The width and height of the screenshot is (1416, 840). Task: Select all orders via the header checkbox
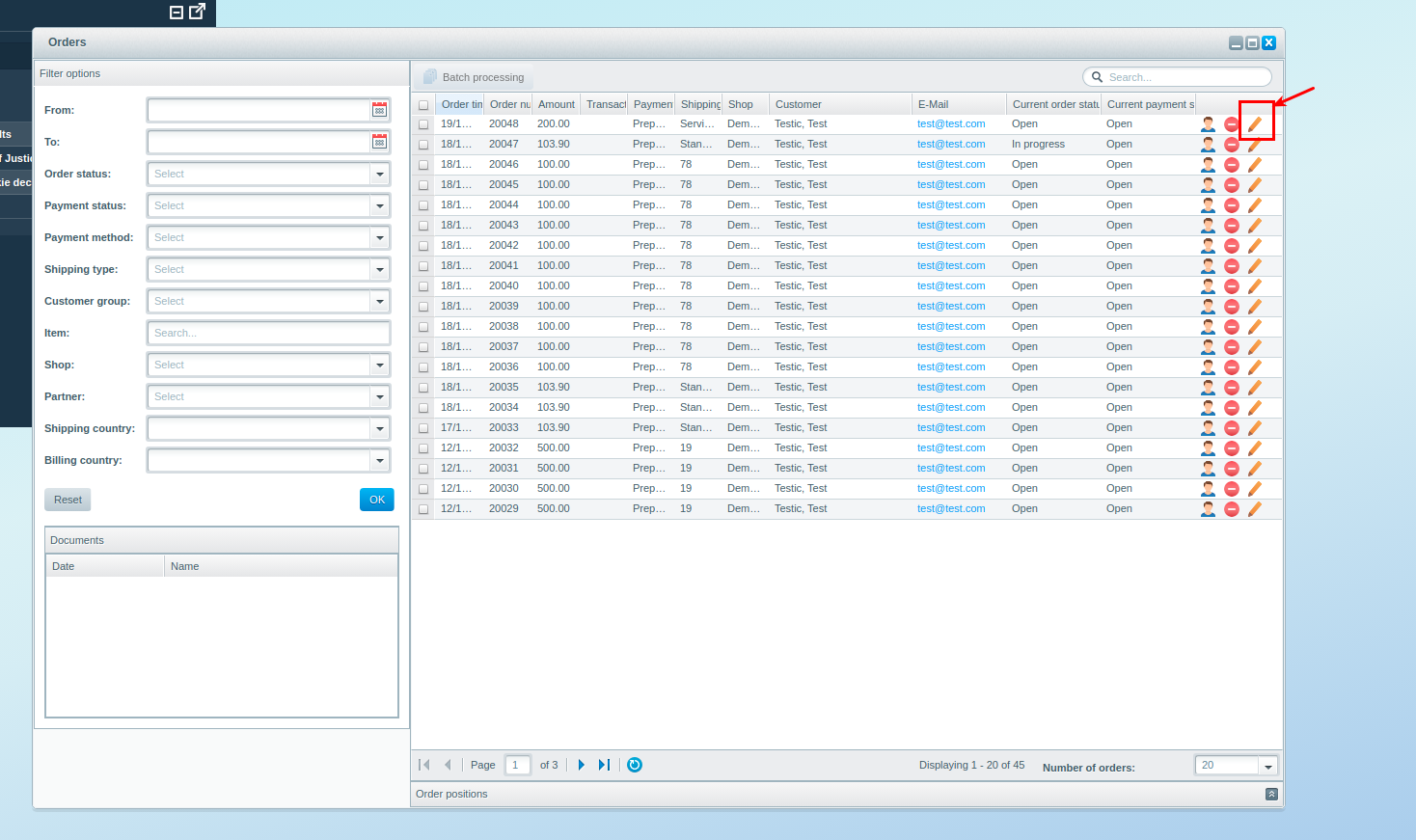coord(423,105)
